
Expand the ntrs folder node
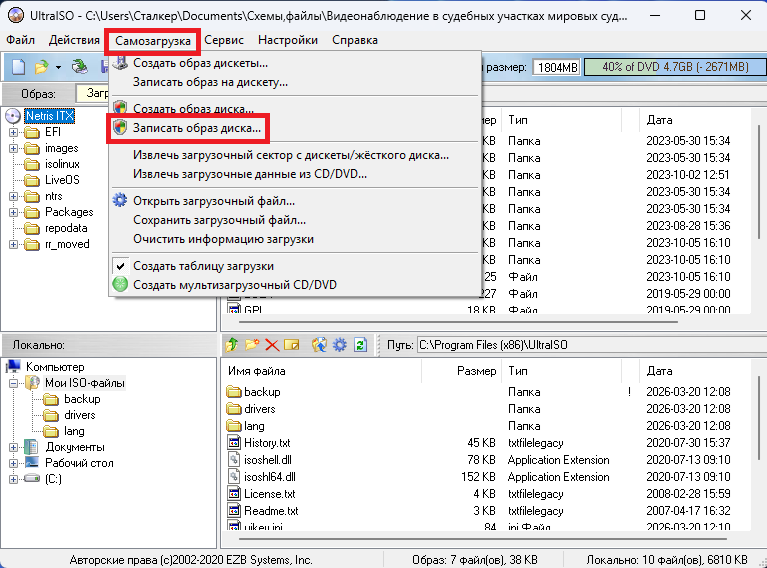(13, 196)
